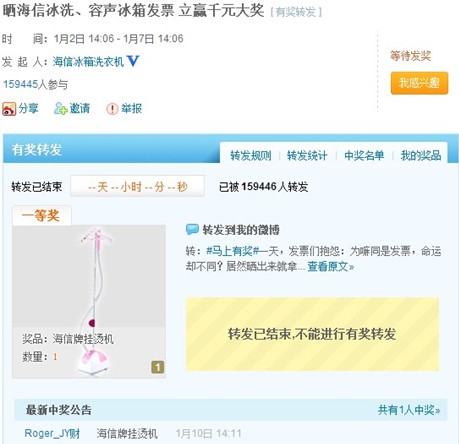The height and width of the screenshot is (444, 459).
Task: Click the prize count badge 1
Action: click(158, 367)
